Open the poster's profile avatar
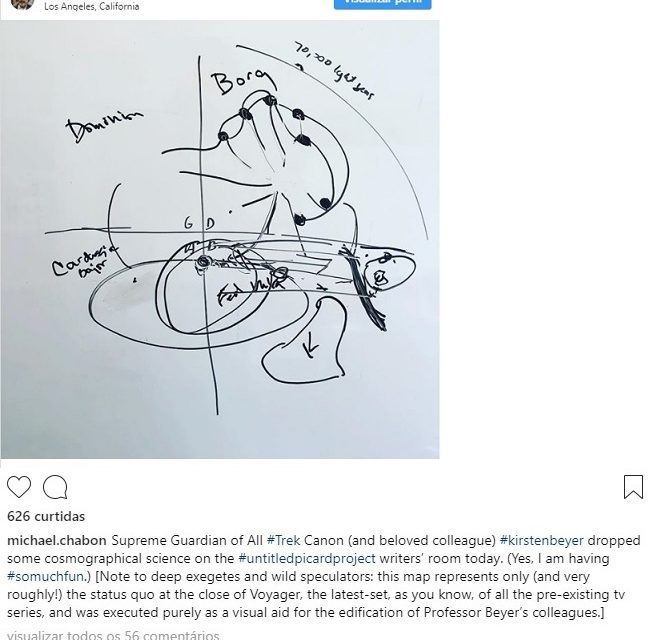Viewport: 652px width, 640px height. point(22,4)
